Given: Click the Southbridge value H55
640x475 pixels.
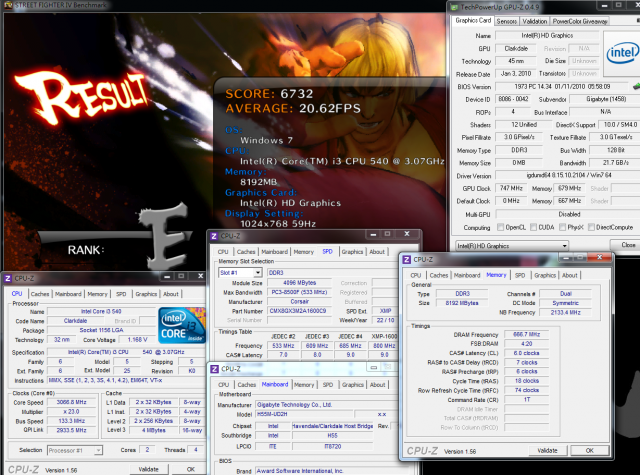Looking at the screenshot, I should coord(333,436).
